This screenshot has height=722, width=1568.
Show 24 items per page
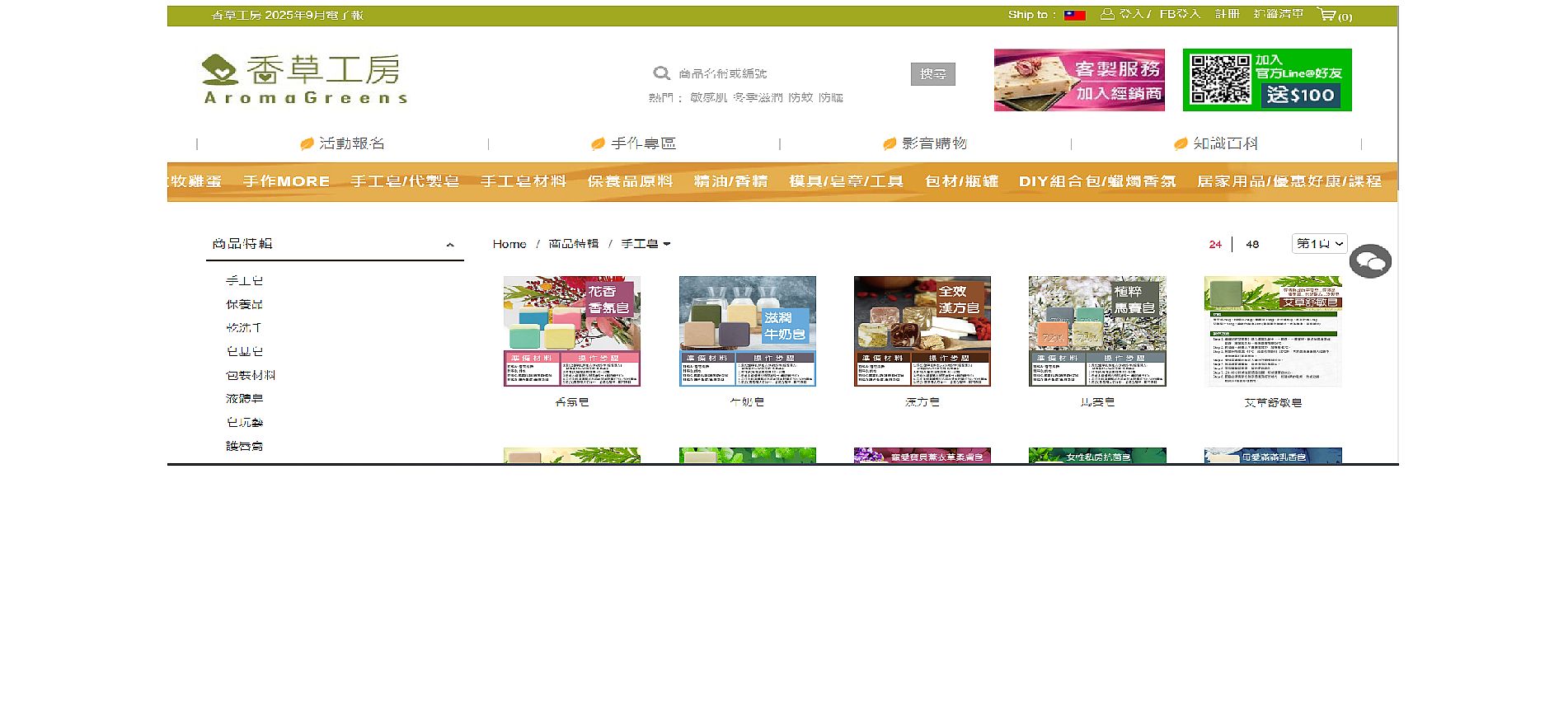point(1215,244)
